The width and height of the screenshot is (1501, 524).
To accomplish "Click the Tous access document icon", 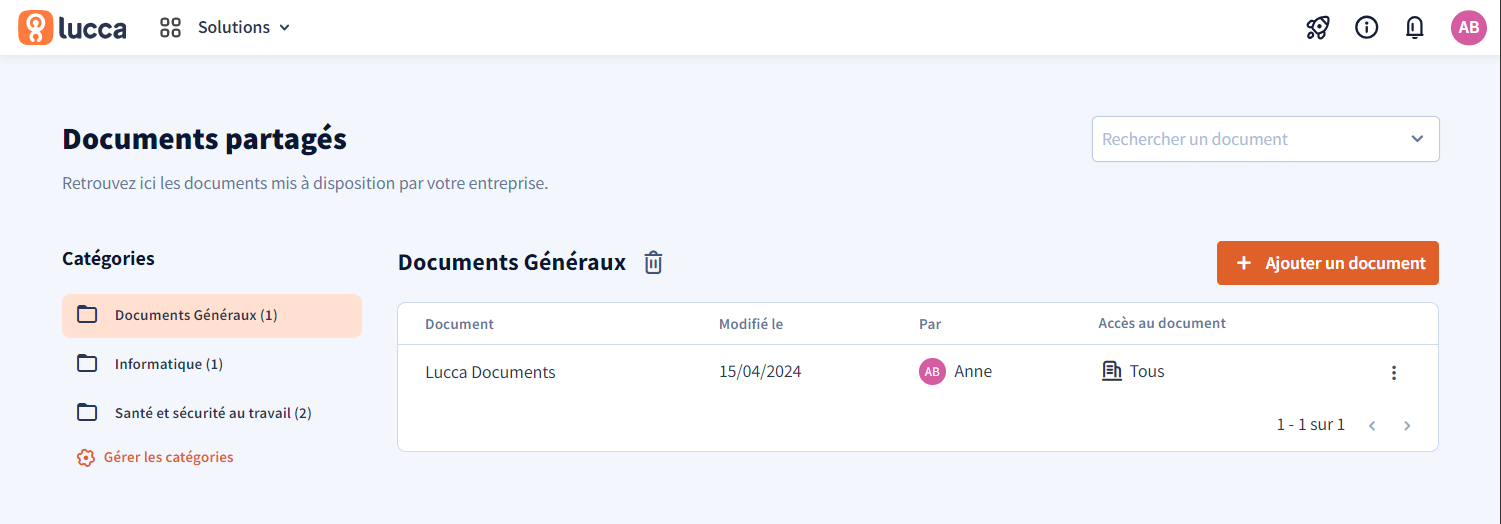I will tap(1111, 371).
